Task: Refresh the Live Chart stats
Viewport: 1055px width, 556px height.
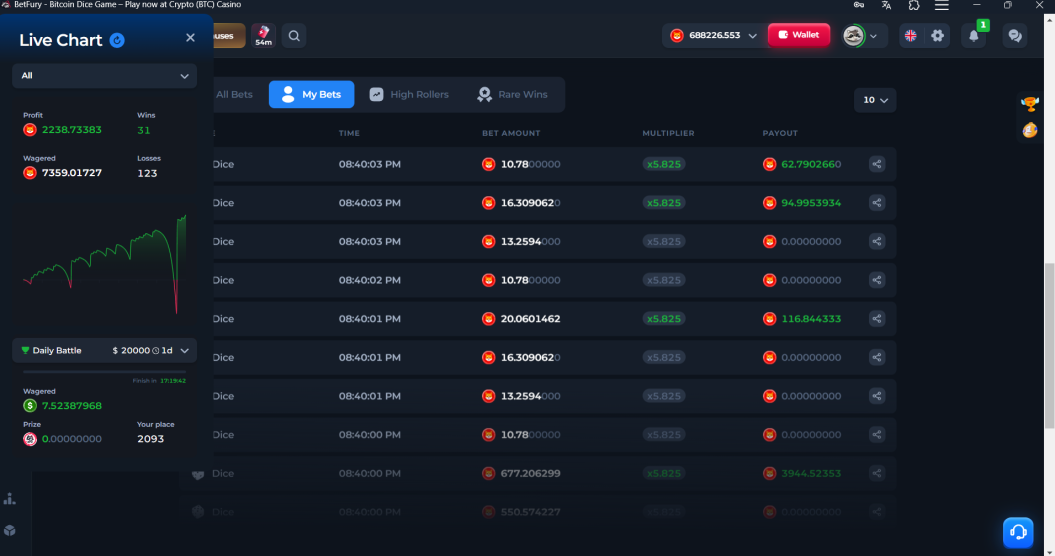Action: click(117, 40)
